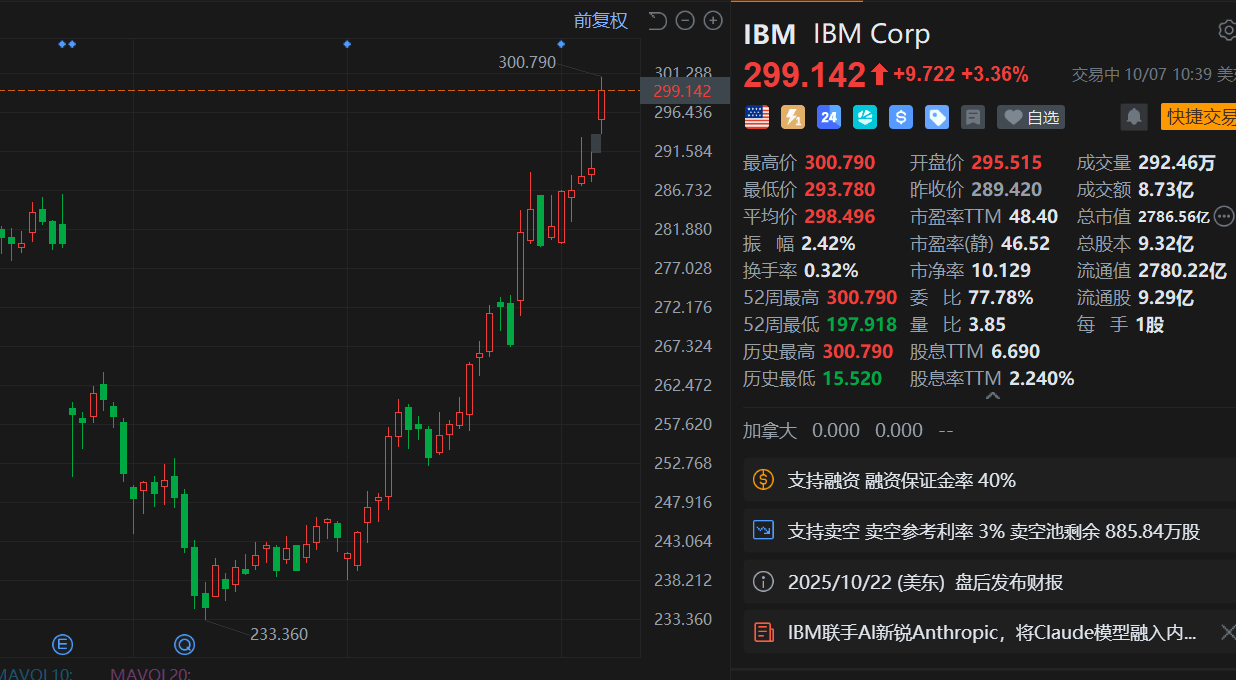Click the blue dollar sign icon
The width and height of the screenshot is (1236, 680).
(900, 118)
